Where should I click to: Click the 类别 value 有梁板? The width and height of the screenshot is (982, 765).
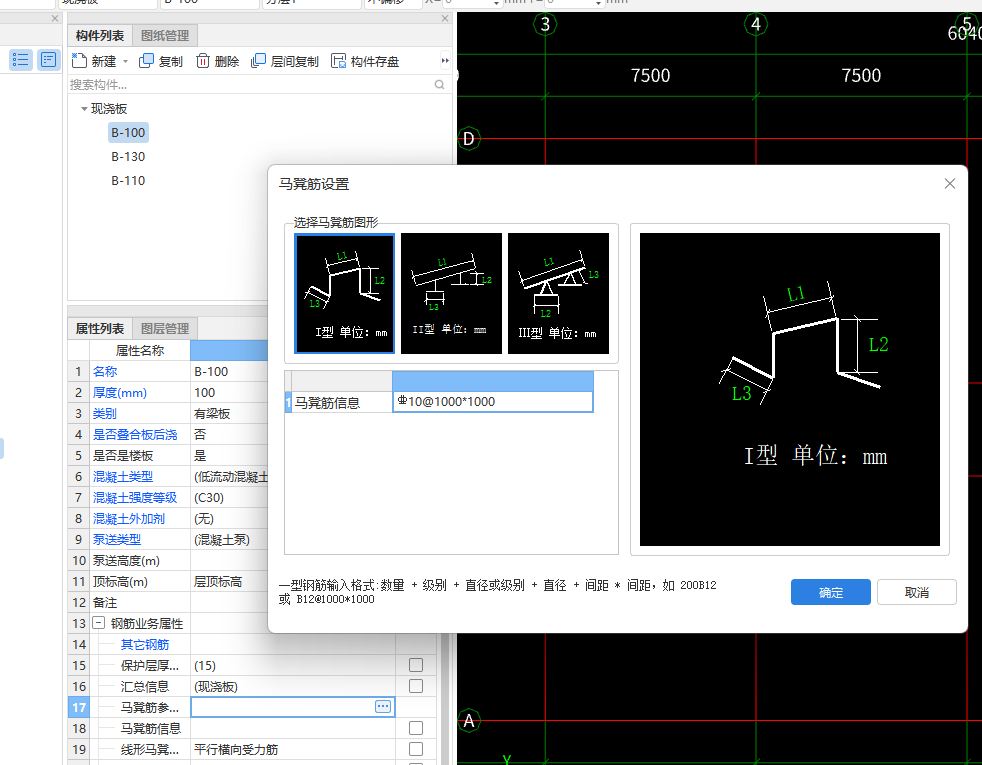click(212, 414)
